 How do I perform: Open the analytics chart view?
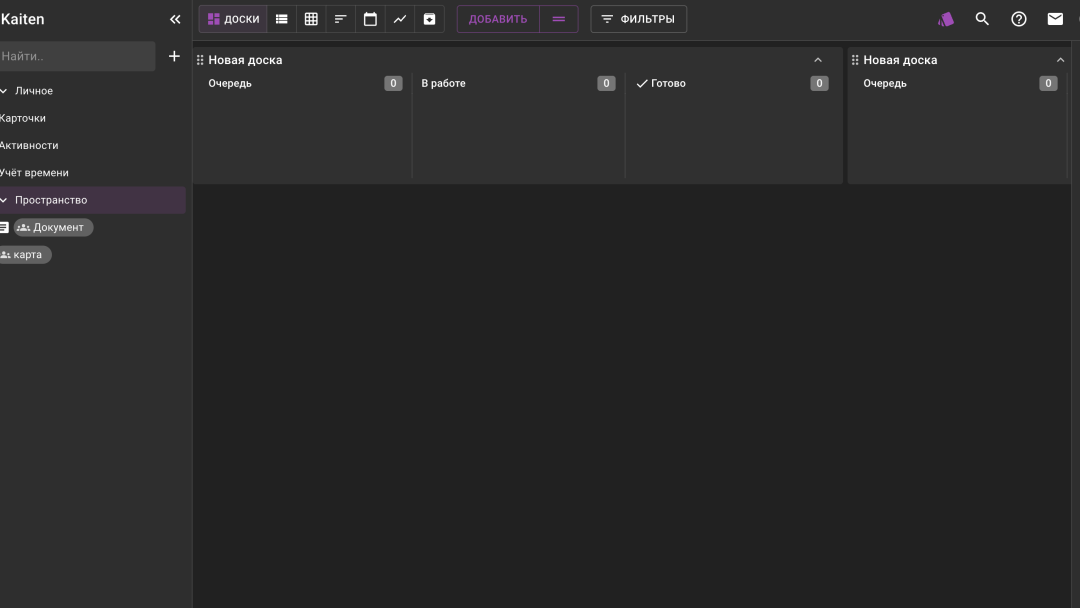point(400,19)
